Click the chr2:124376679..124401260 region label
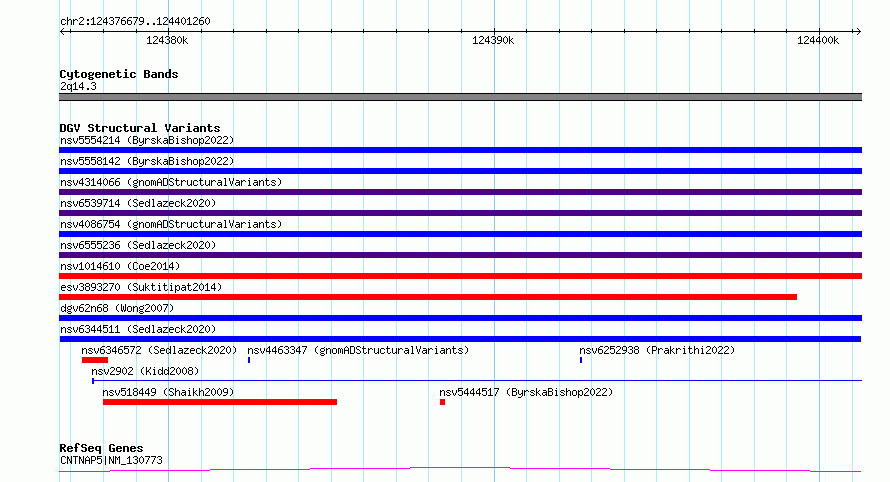The image size is (890, 482). [x=135, y=21]
